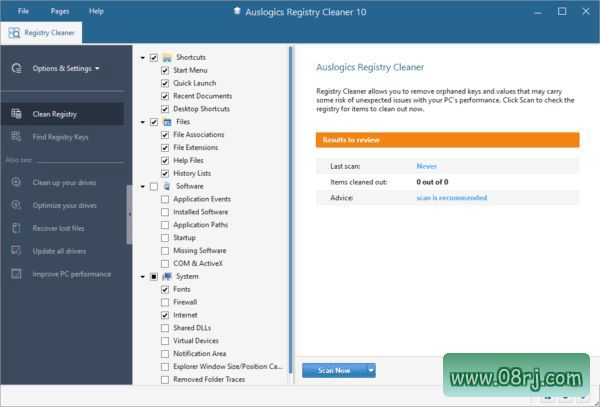Viewport: 600px width, 407px height.
Task: Uncheck the Shortcuts category checkbox
Action: (154, 57)
